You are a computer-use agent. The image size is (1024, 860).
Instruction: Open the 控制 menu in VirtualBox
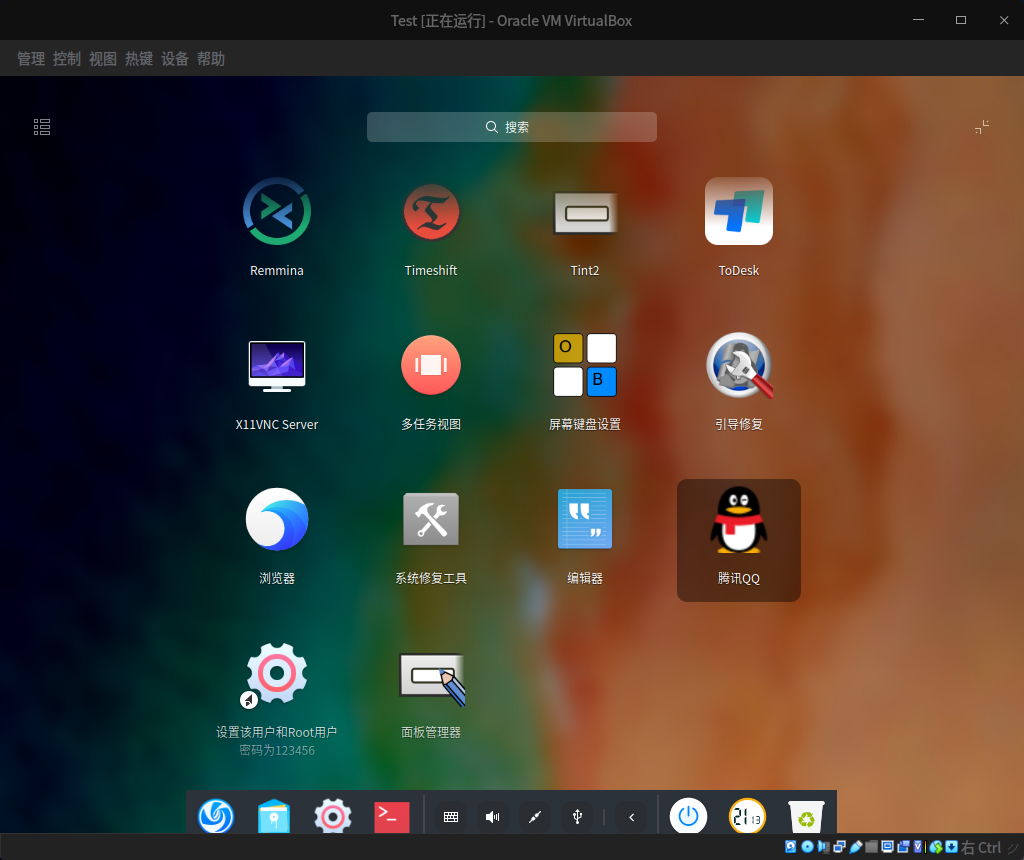67,59
